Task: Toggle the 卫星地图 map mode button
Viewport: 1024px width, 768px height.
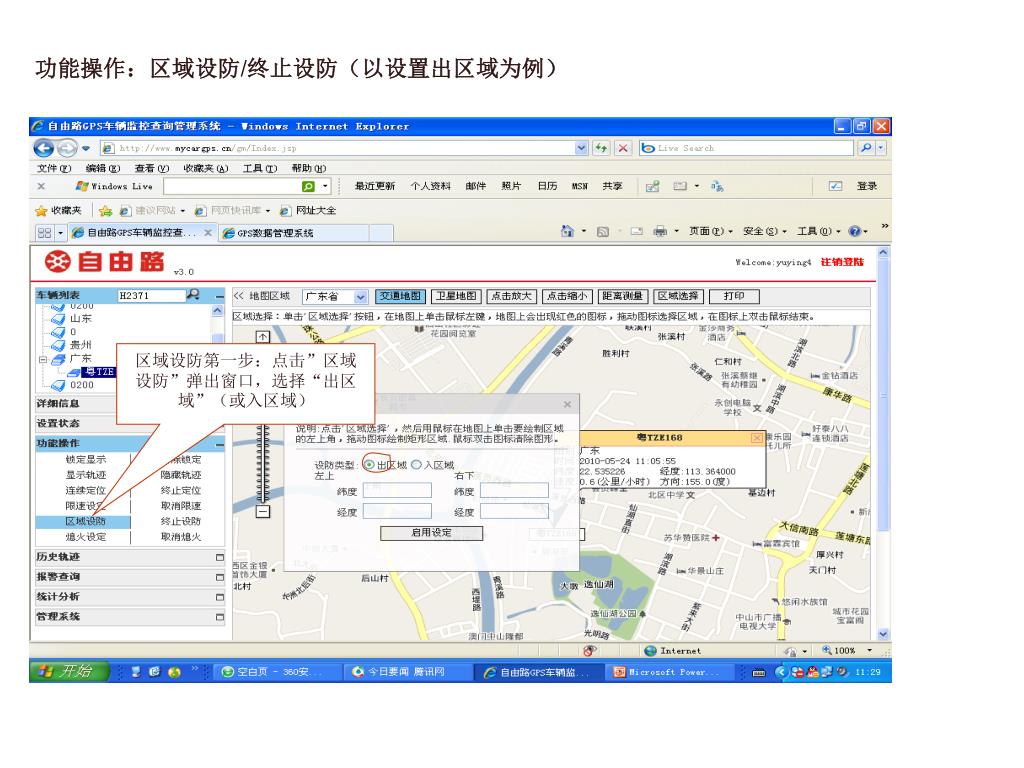Action: point(456,296)
